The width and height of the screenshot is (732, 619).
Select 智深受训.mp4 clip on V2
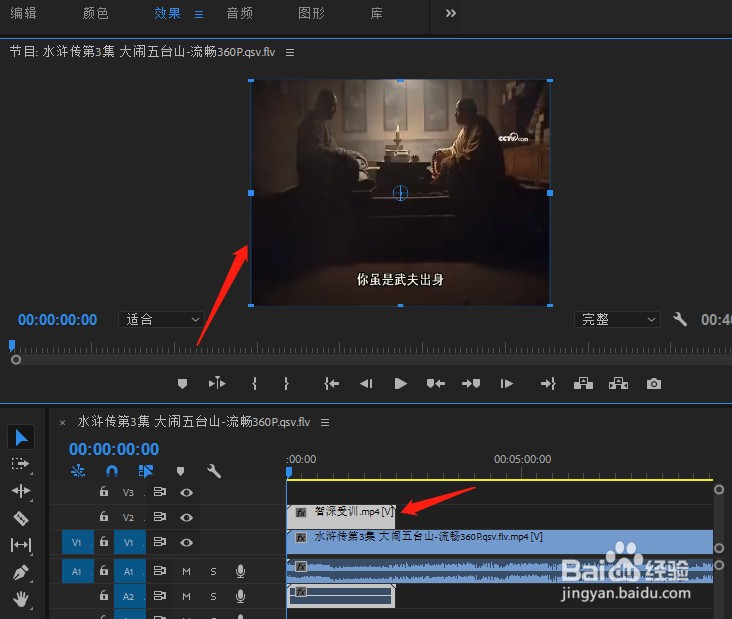pos(341,516)
